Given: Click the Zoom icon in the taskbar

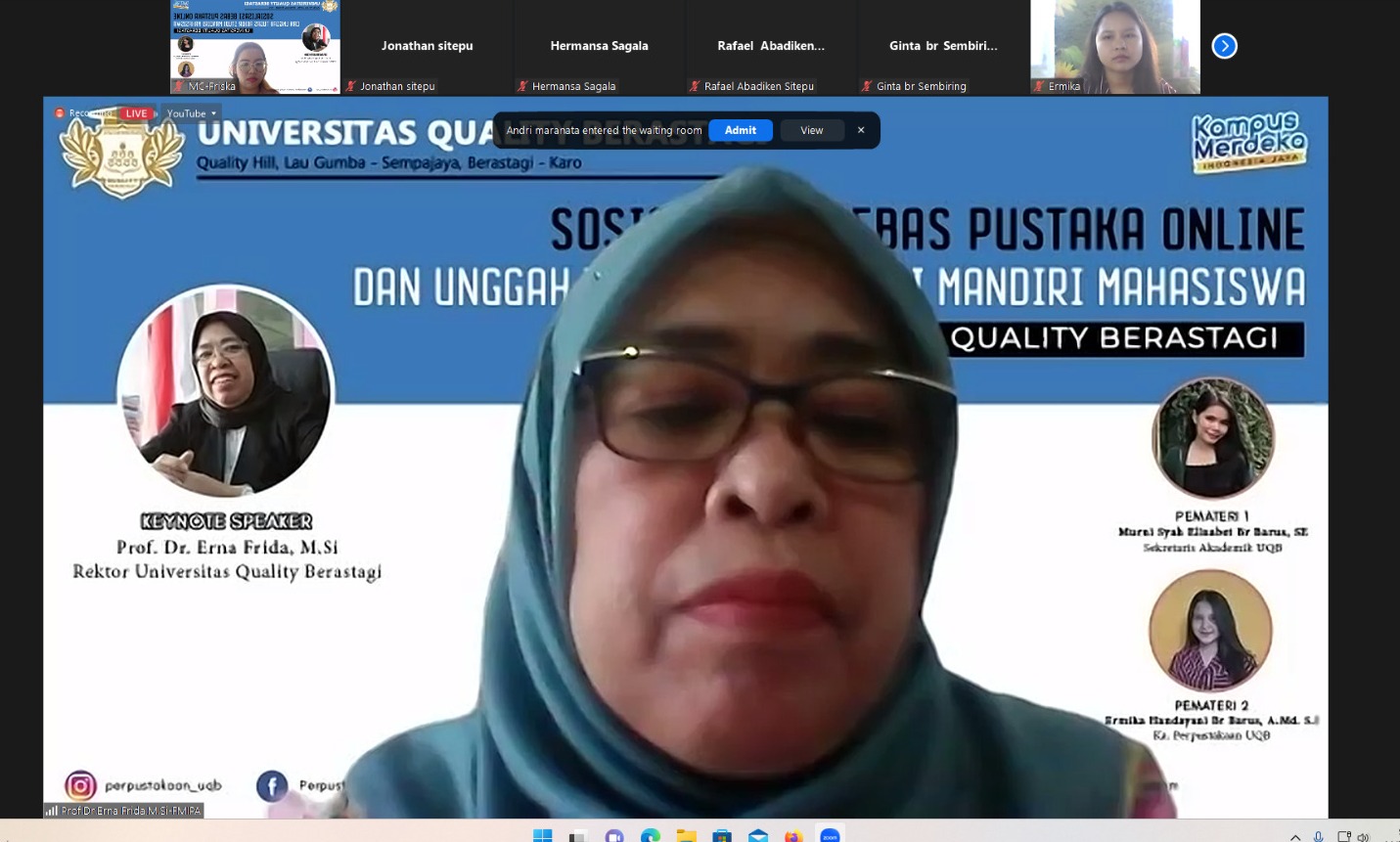Looking at the screenshot, I should [830, 836].
